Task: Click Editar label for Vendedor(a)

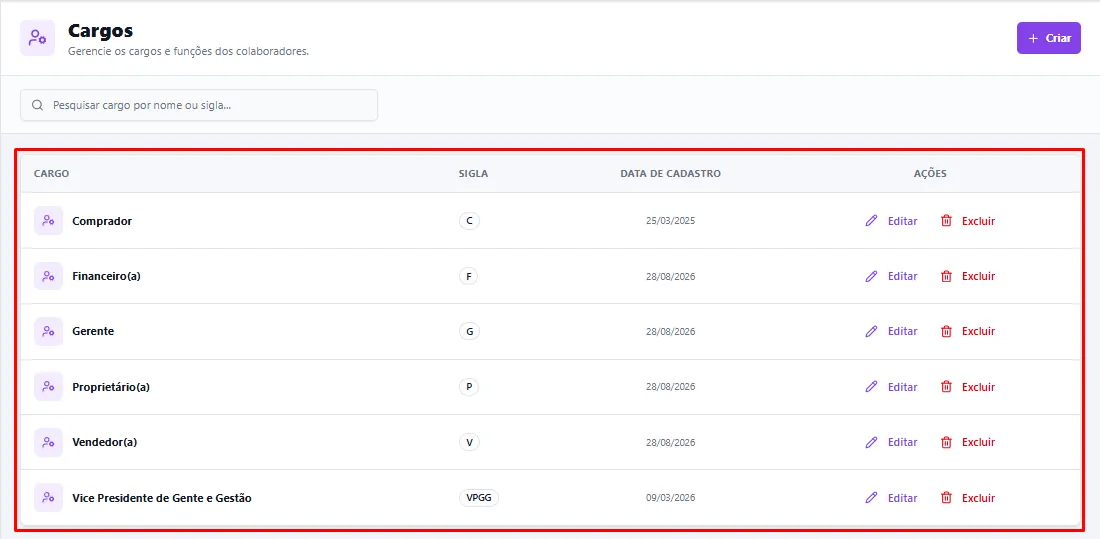Action: [x=902, y=442]
